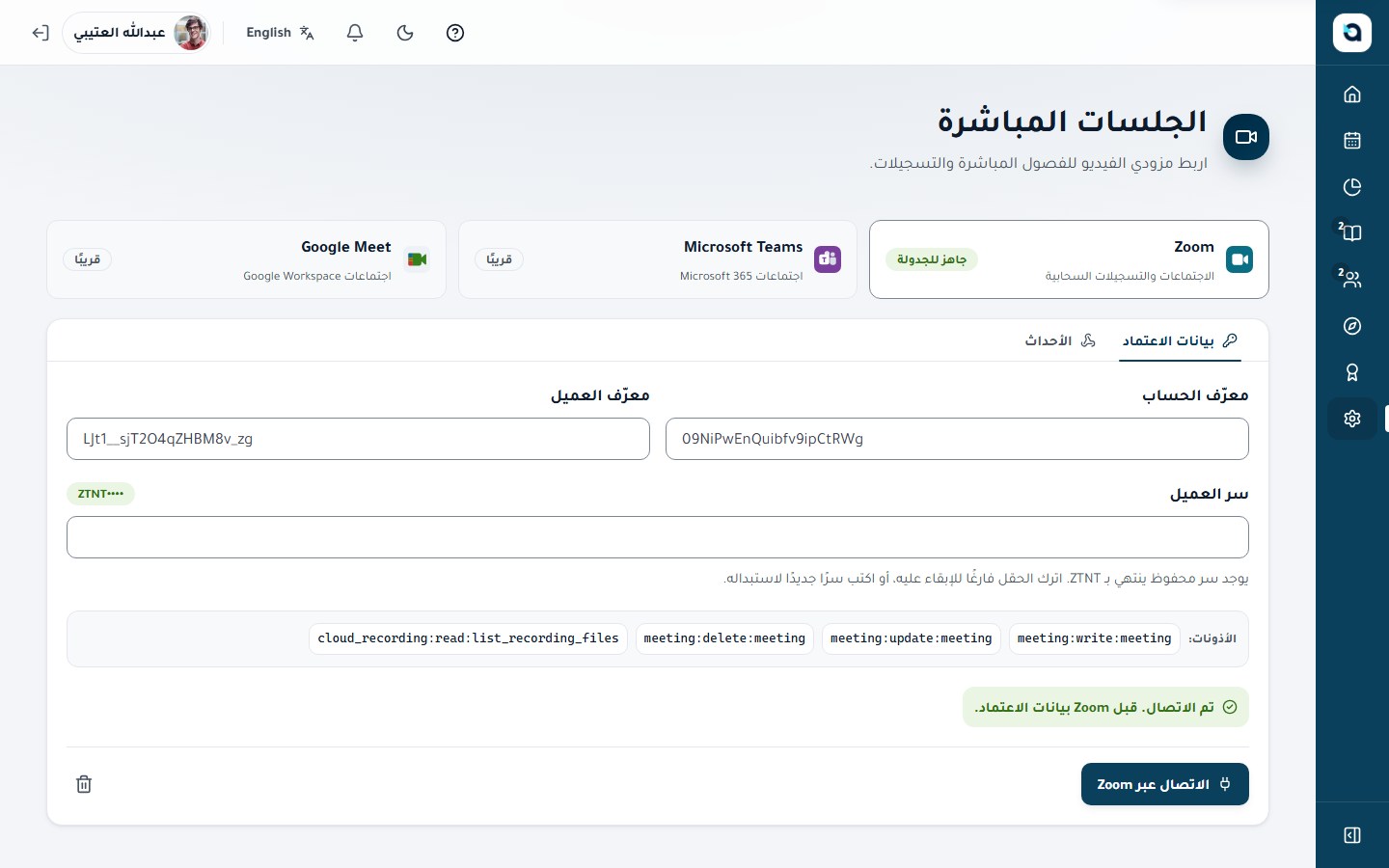Switch language to English
This screenshot has width=1389, height=868.
[281, 33]
